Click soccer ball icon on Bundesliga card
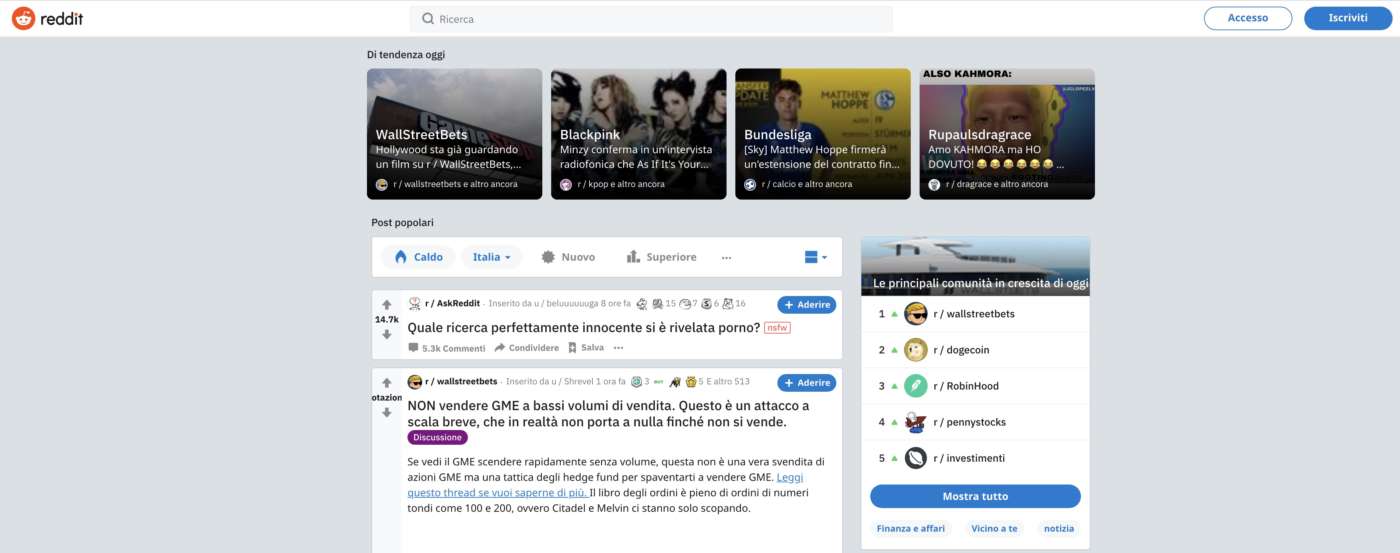1400x553 pixels. [x=750, y=185]
